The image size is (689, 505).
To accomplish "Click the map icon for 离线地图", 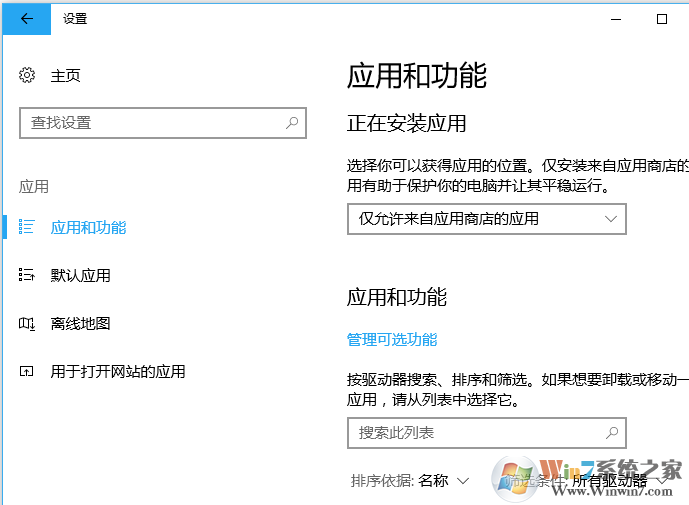I will [27, 323].
